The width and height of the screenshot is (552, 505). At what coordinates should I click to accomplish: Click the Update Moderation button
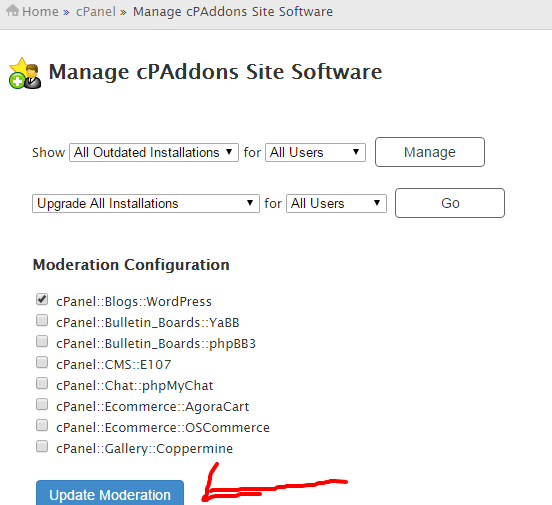pyautogui.click(x=110, y=493)
